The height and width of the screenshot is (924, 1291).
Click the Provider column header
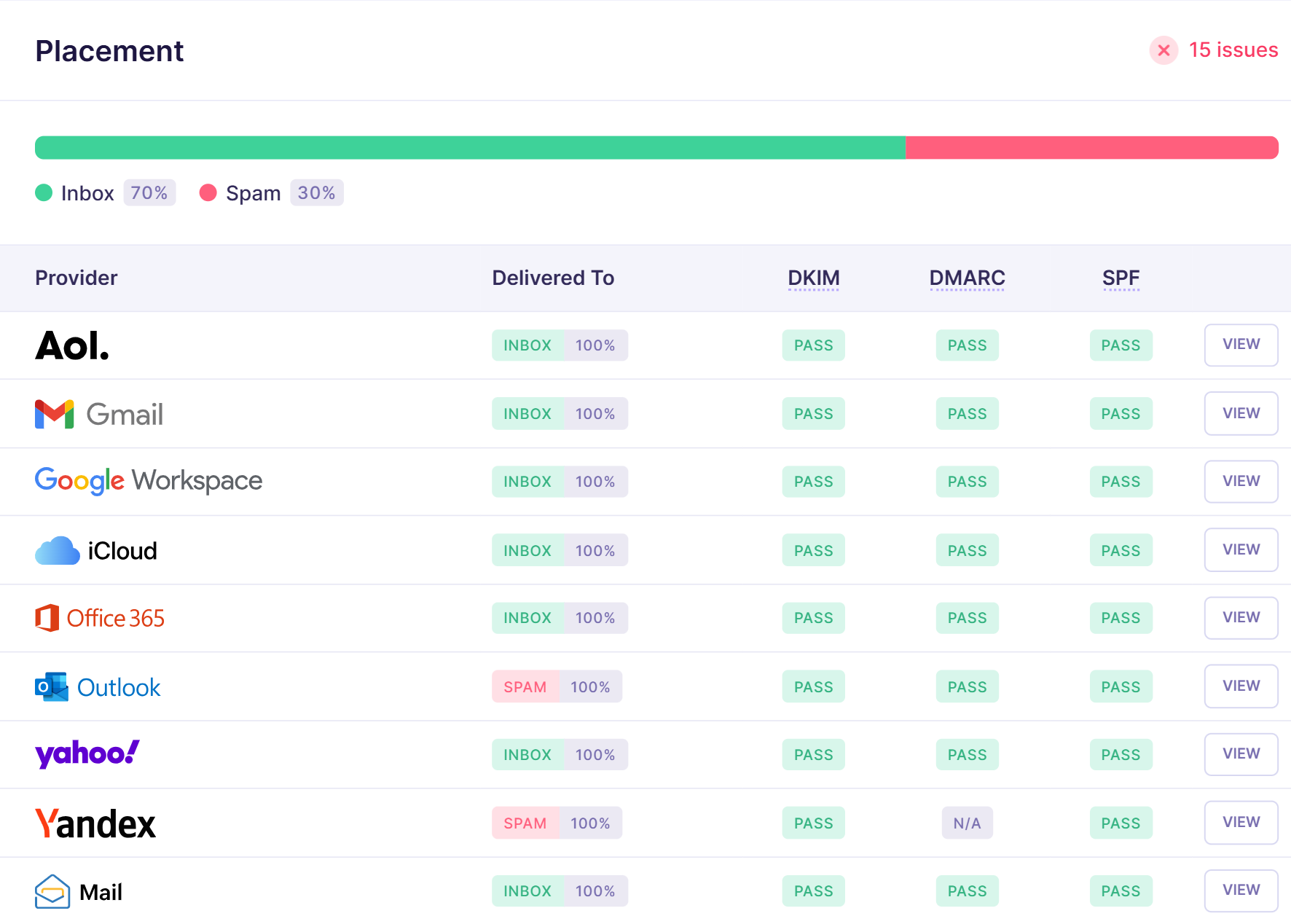(76, 278)
